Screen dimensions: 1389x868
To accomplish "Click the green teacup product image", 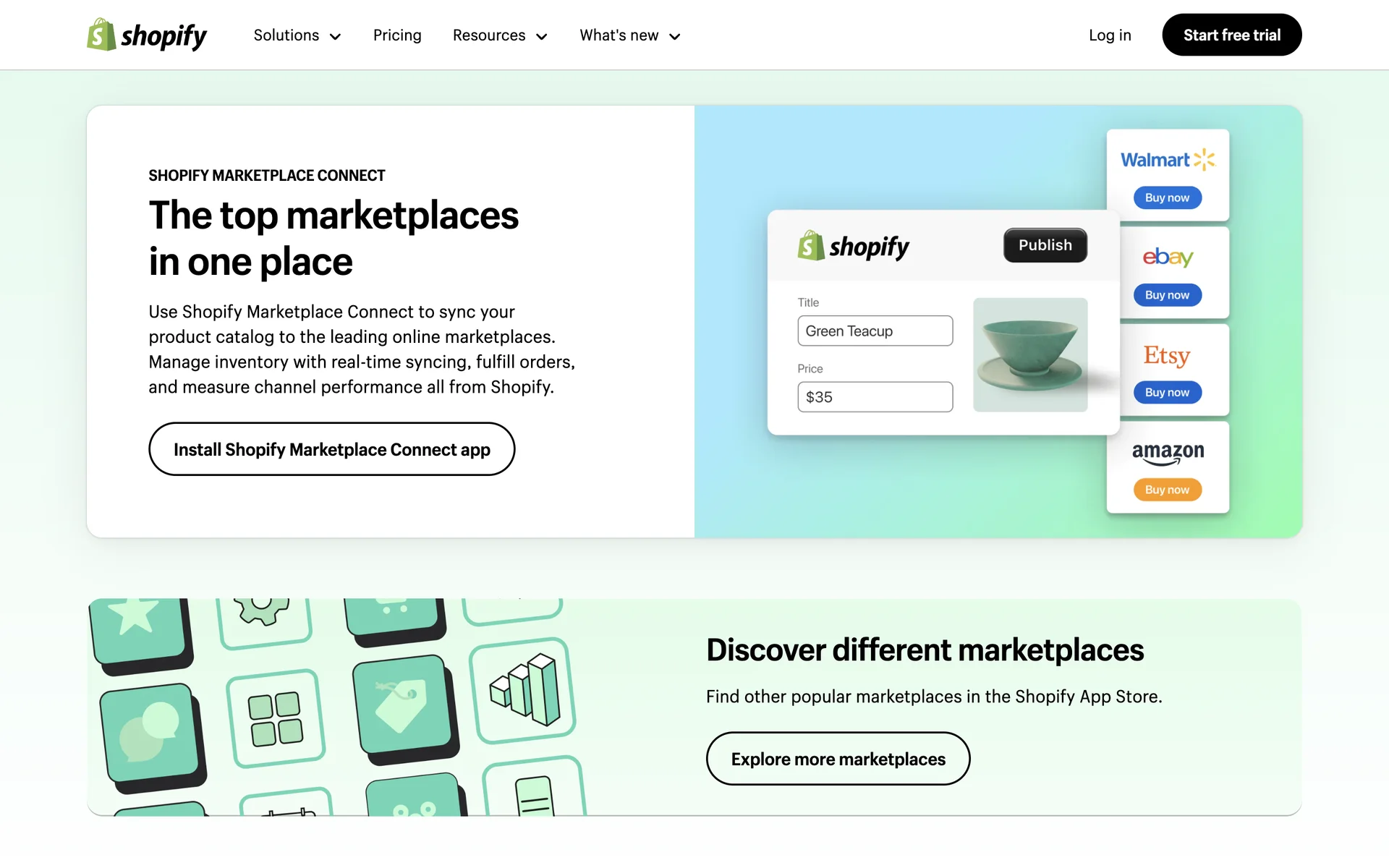I will pos(1029,354).
